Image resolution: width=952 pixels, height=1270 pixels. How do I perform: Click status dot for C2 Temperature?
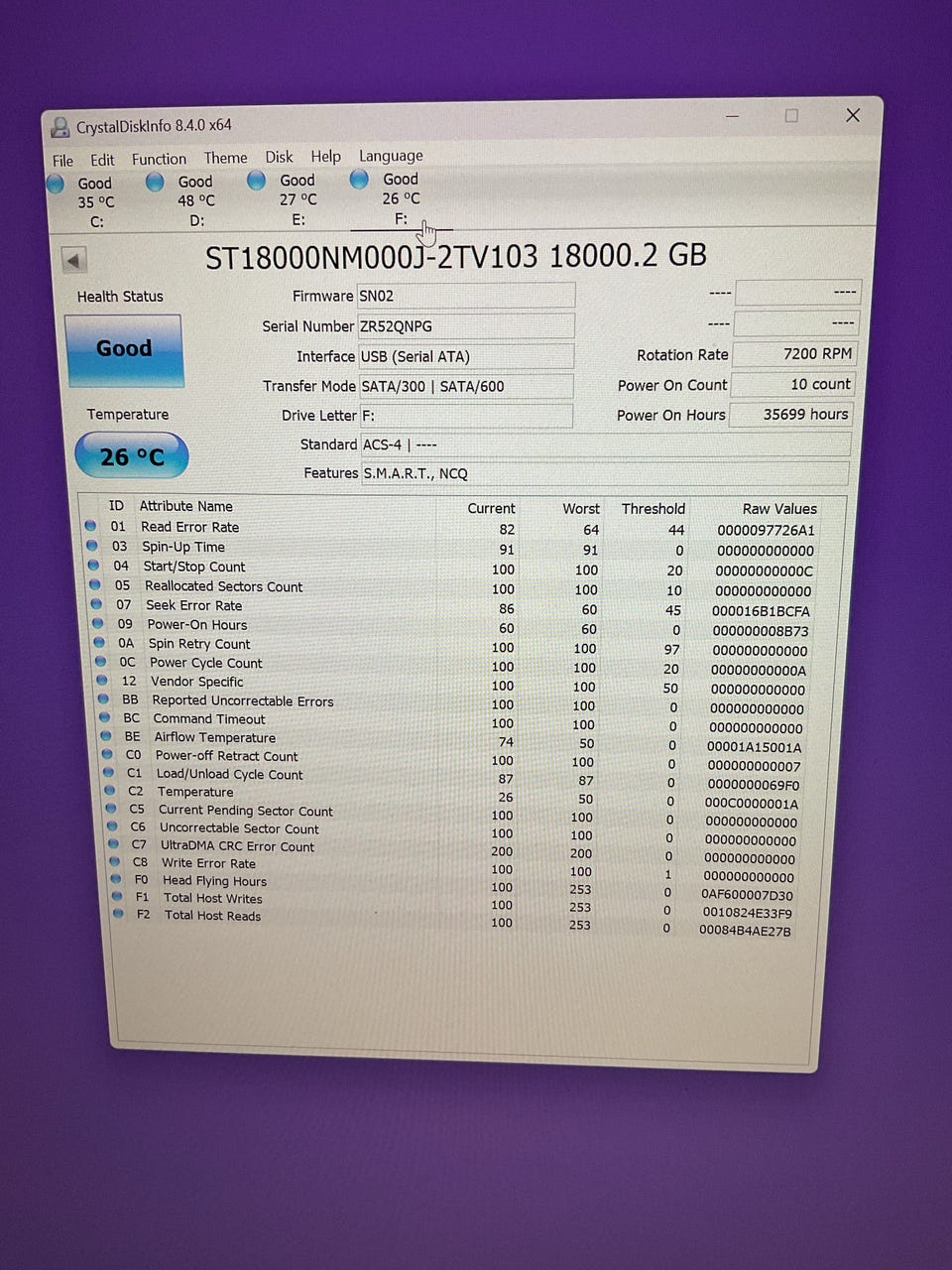[110, 791]
